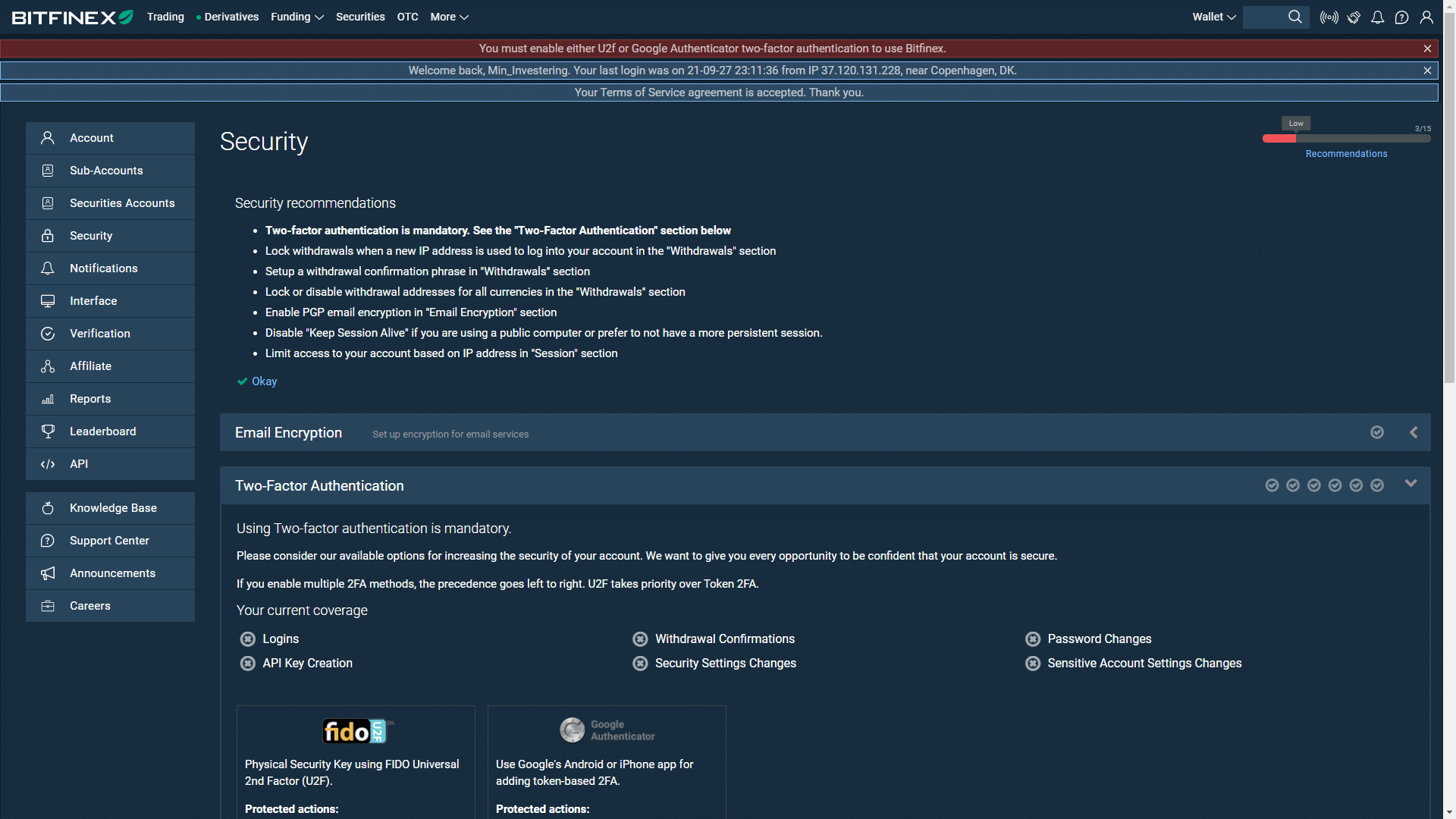Click the Knowledge Base icon
This screenshot has height=819, width=1456.
coord(48,508)
